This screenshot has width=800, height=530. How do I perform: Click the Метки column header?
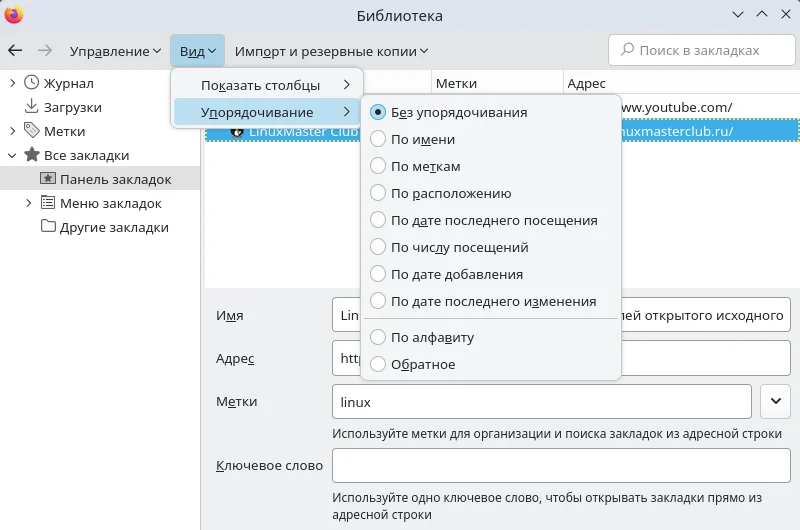point(497,83)
